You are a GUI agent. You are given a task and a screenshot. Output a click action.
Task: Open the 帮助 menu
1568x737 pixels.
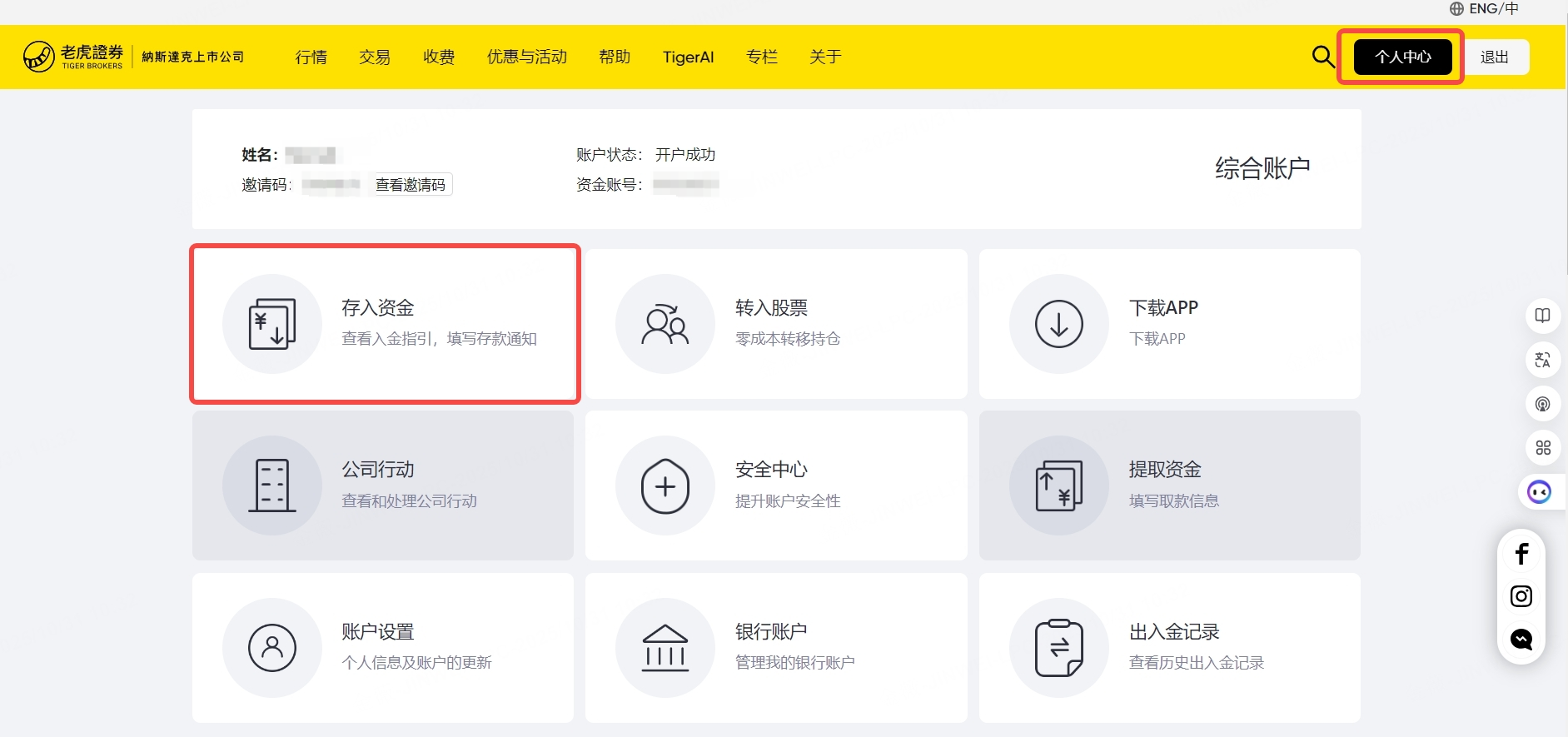615,57
